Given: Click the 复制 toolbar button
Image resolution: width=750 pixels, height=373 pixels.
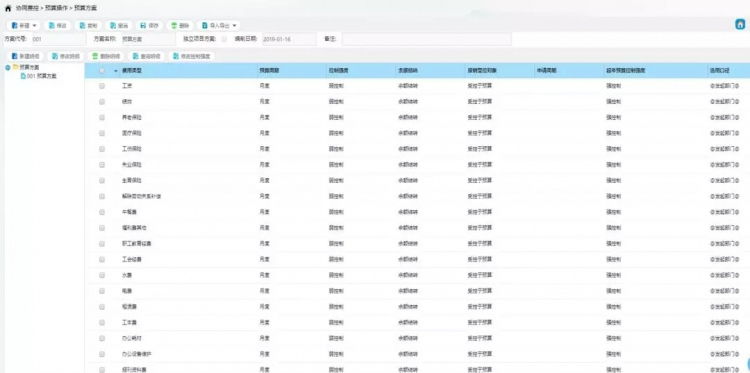Looking at the screenshot, I should coord(88,25).
